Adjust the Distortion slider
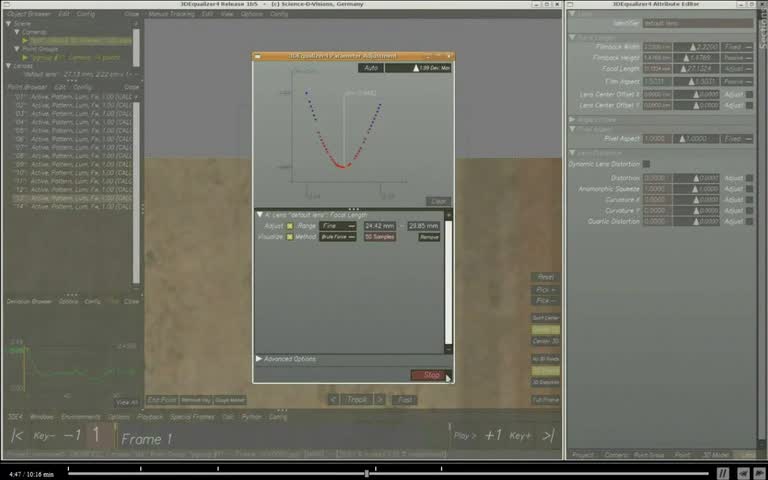The image size is (768, 480). [696, 178]
